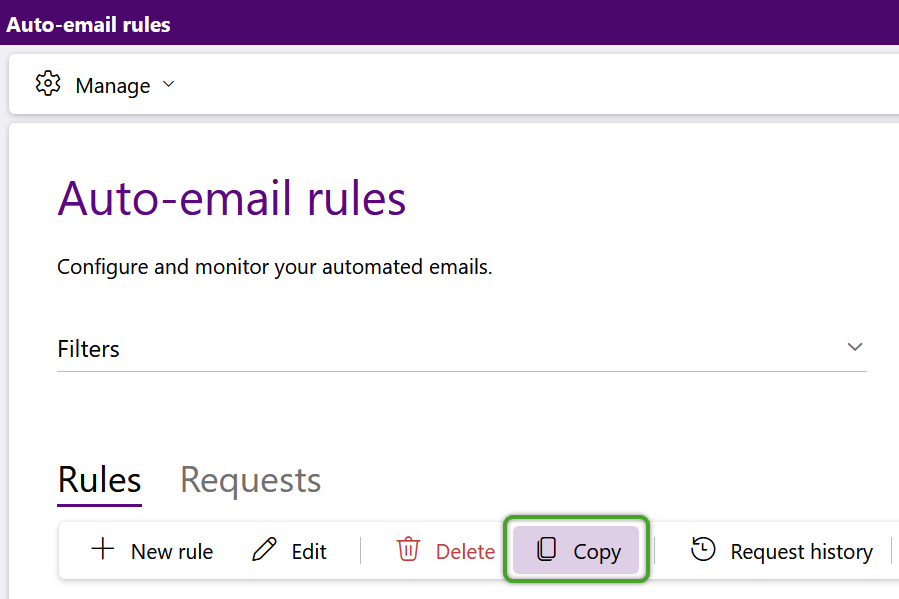Switch to the Requests tab

coord(251,480)
